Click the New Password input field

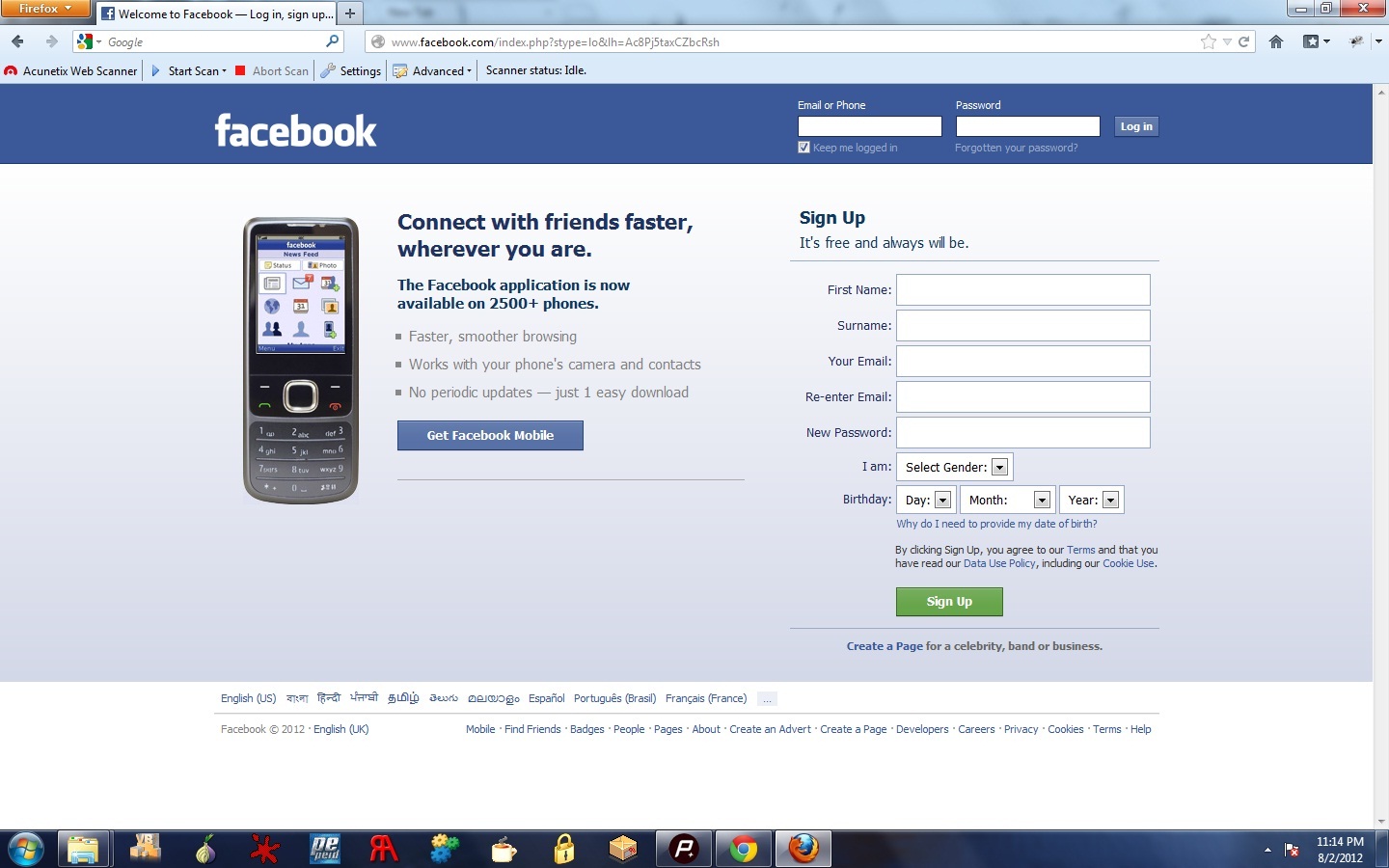(x=1023, y=432)
